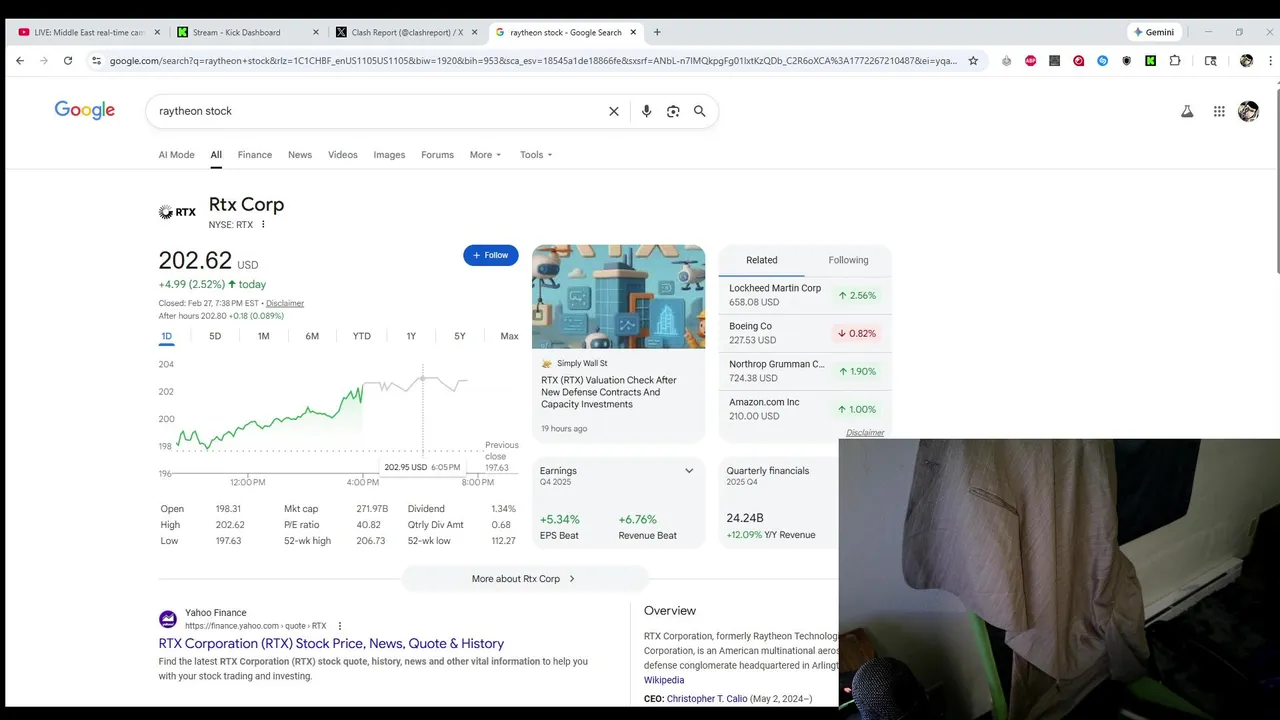Viewport: 1280px width, 720px height.
Task: Click the address bar URL
Action: point(532,61)
